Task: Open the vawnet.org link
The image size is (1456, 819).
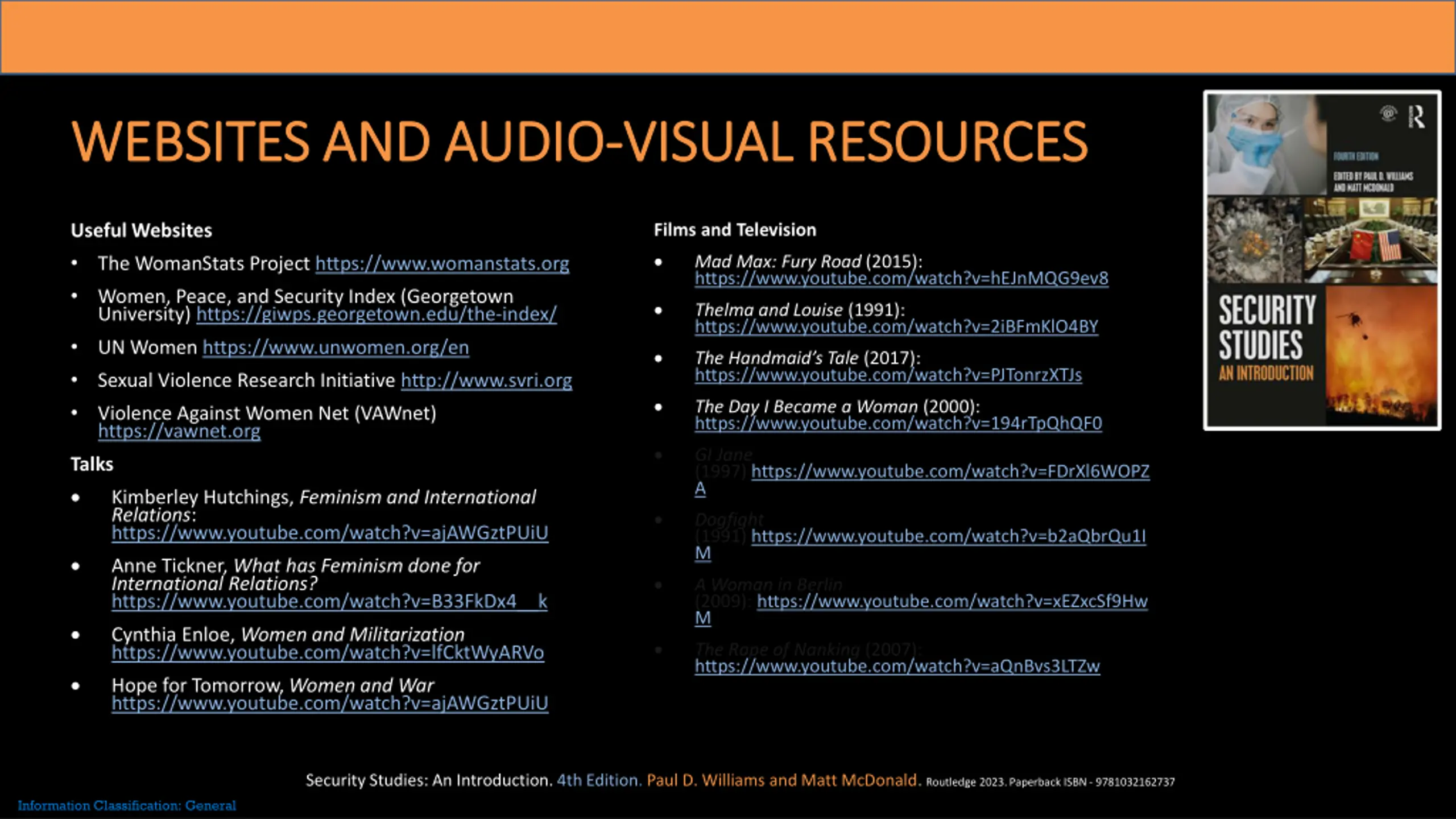Action: point(179,431)
